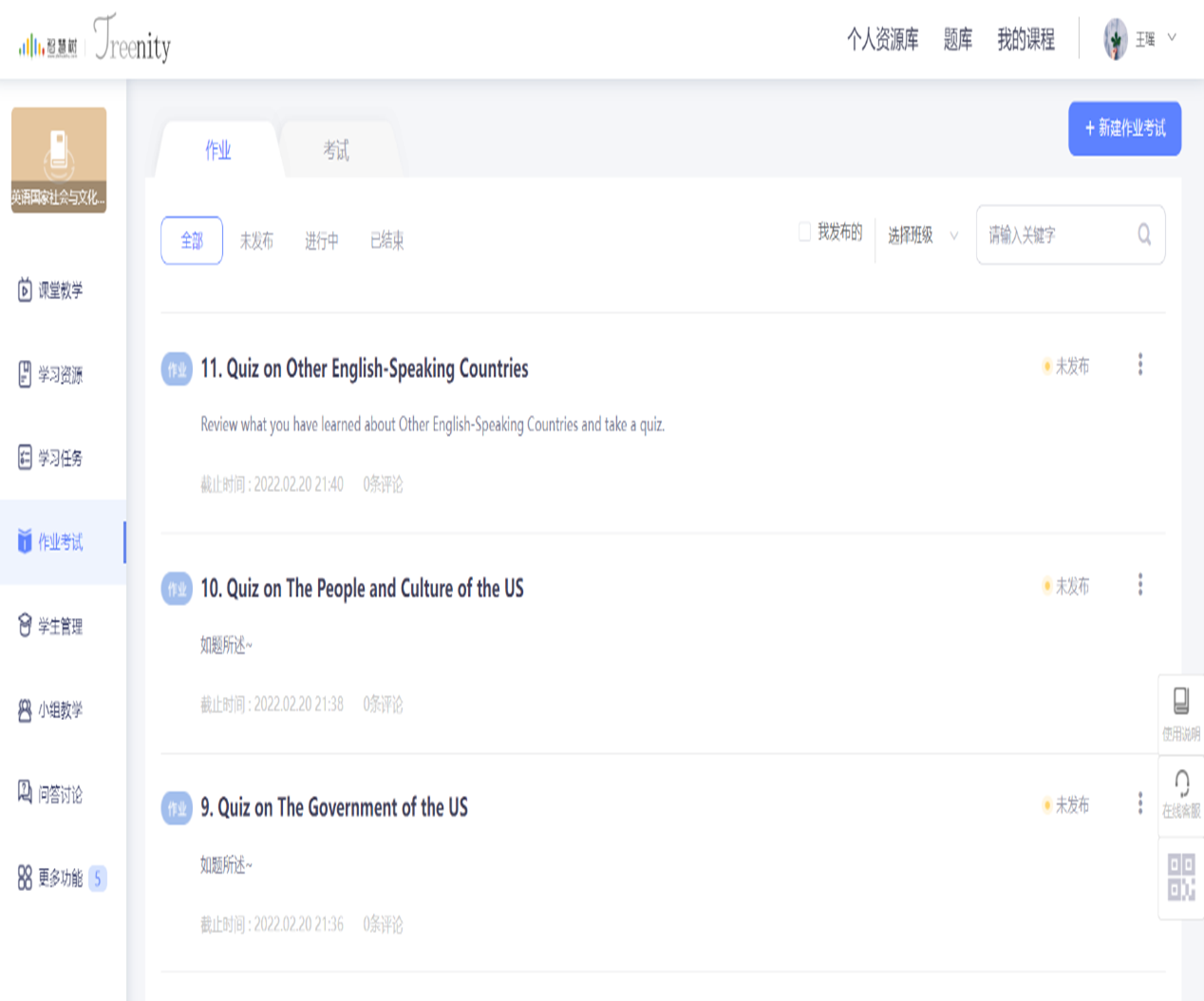The width and height of the screenshot is (1204, 1001).
Task: Expand the 选择班级 dropdown
Action: pyautogui.click(x=923, y=236)
